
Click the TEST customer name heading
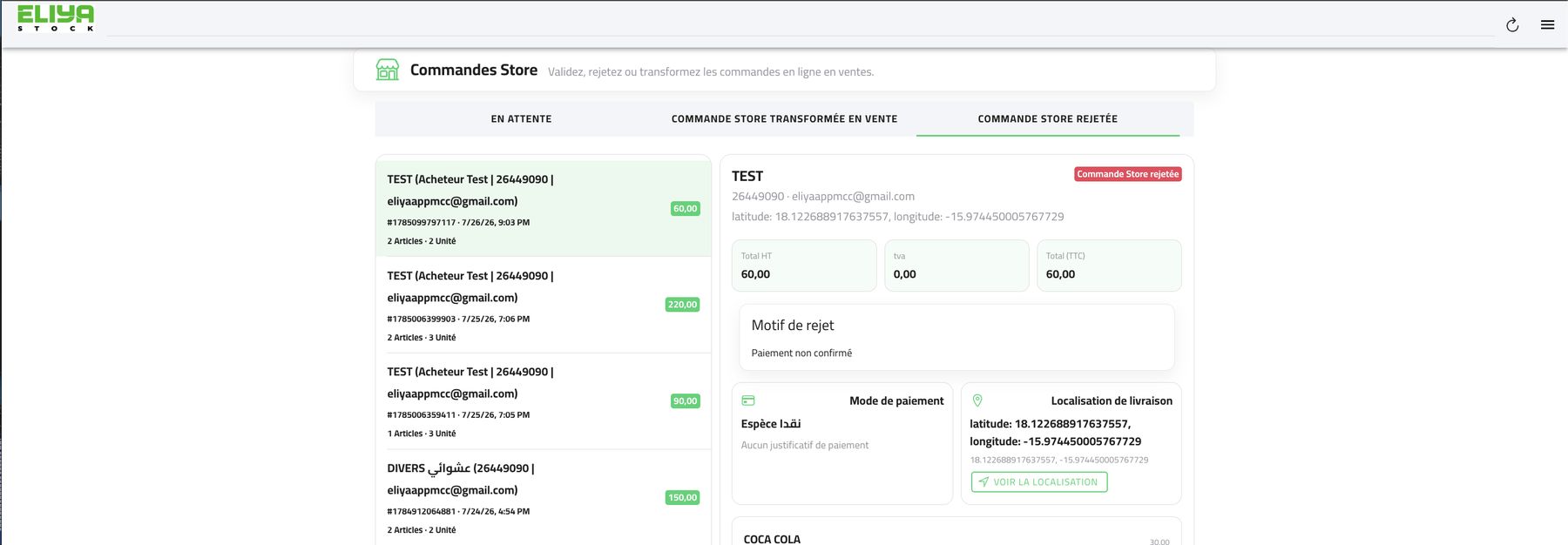tap(747, 176)
